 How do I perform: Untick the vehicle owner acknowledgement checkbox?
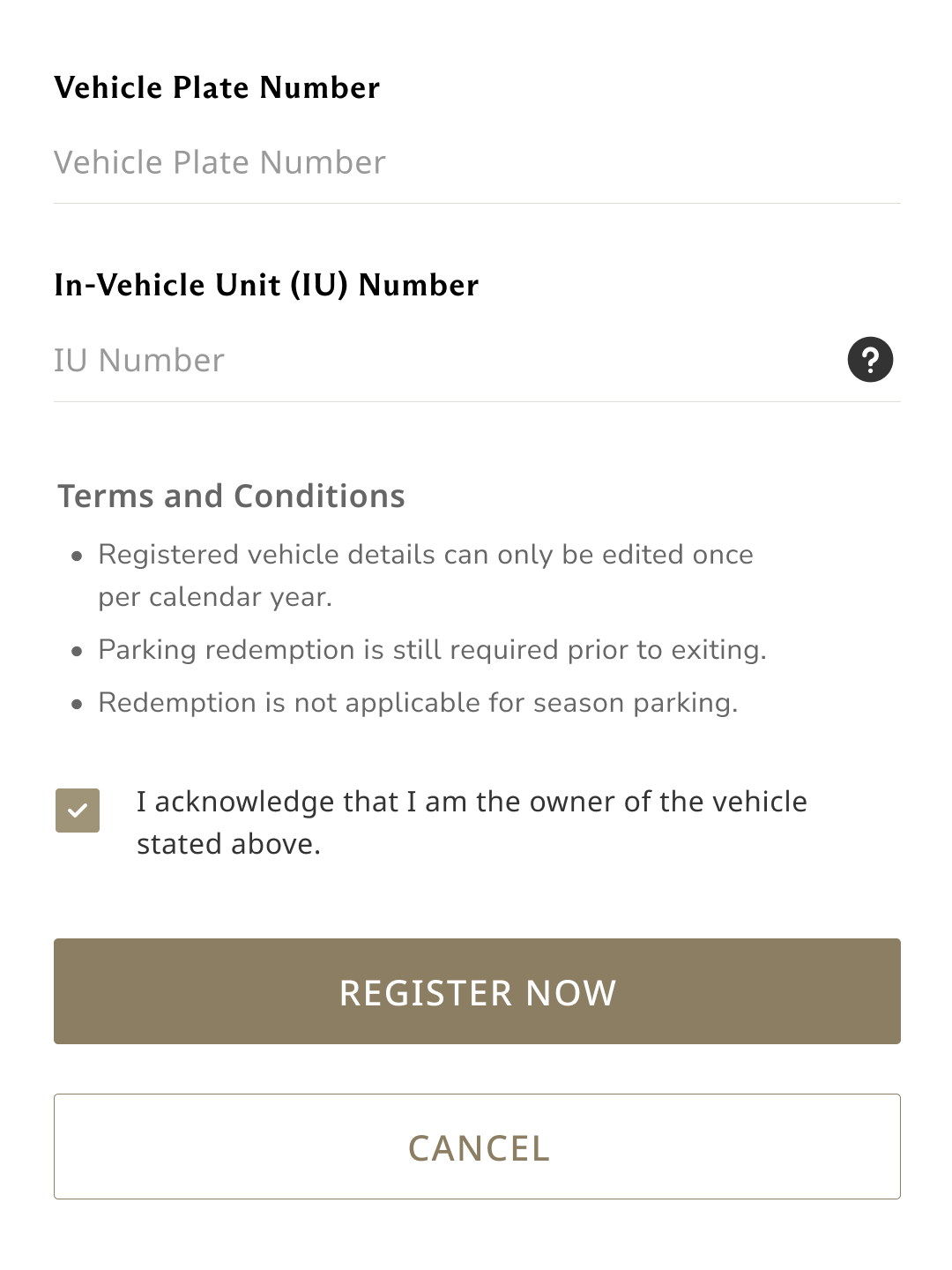click(78, 811)
